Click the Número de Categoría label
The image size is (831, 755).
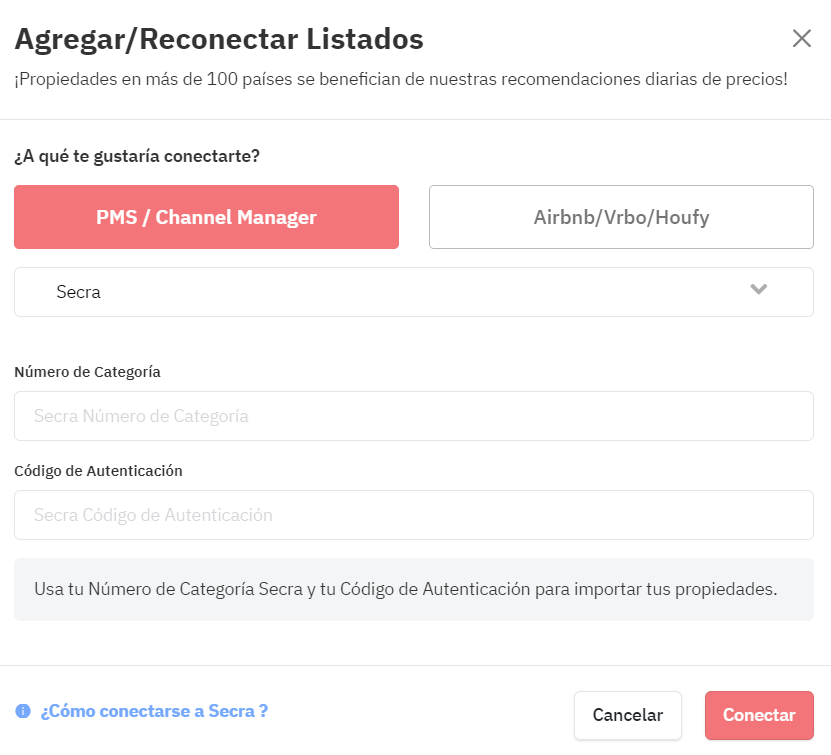[87, 372]
